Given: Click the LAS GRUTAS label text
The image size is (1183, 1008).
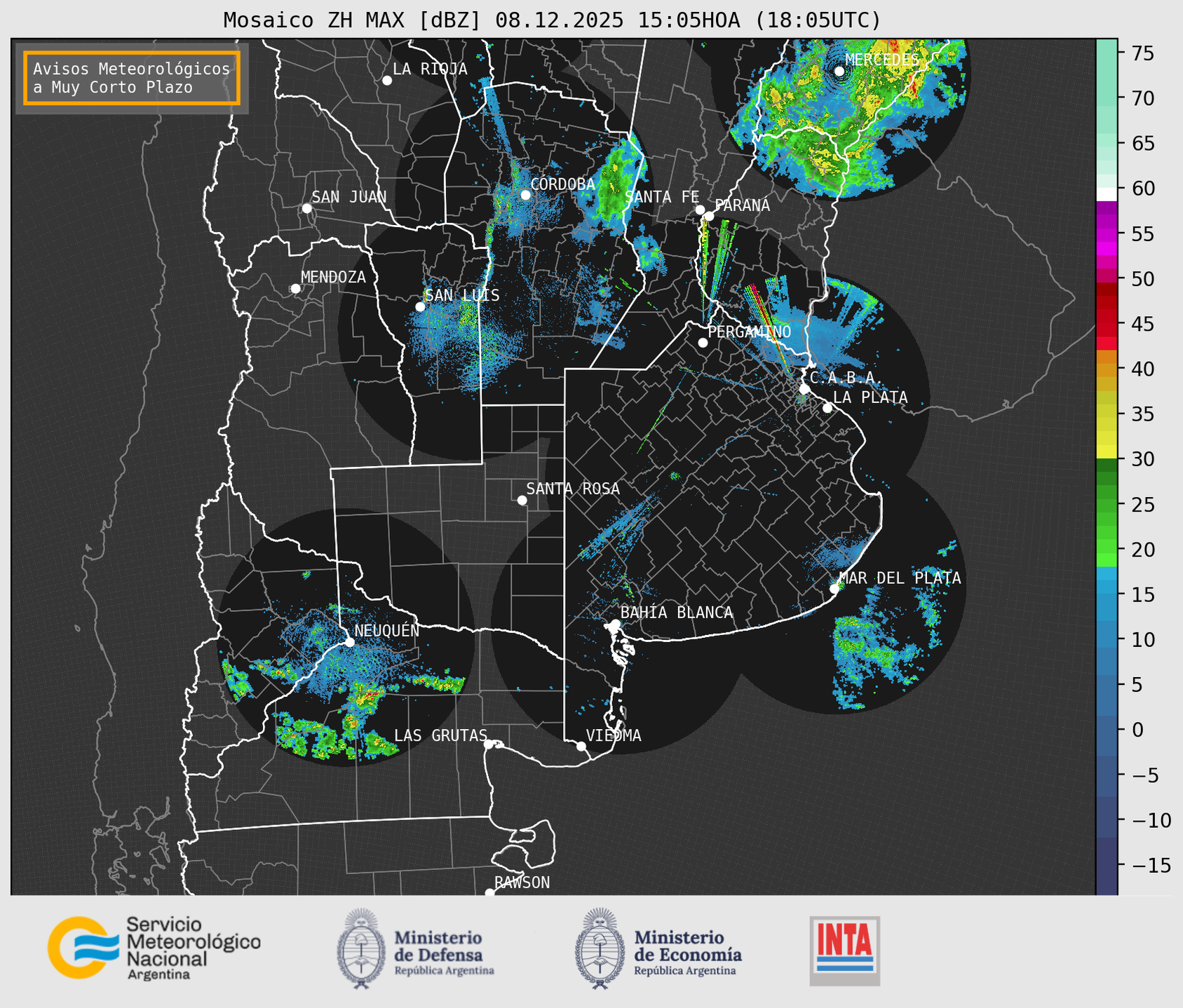Looking at the screenshot, I should click(x=440, y=735).
